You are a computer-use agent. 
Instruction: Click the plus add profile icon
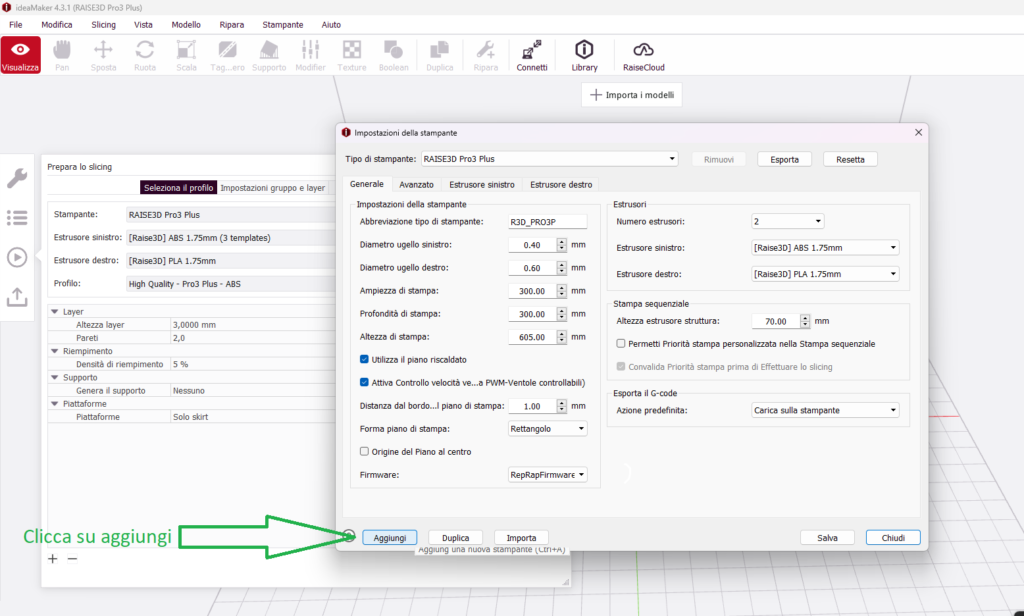(x=53, y=559)
